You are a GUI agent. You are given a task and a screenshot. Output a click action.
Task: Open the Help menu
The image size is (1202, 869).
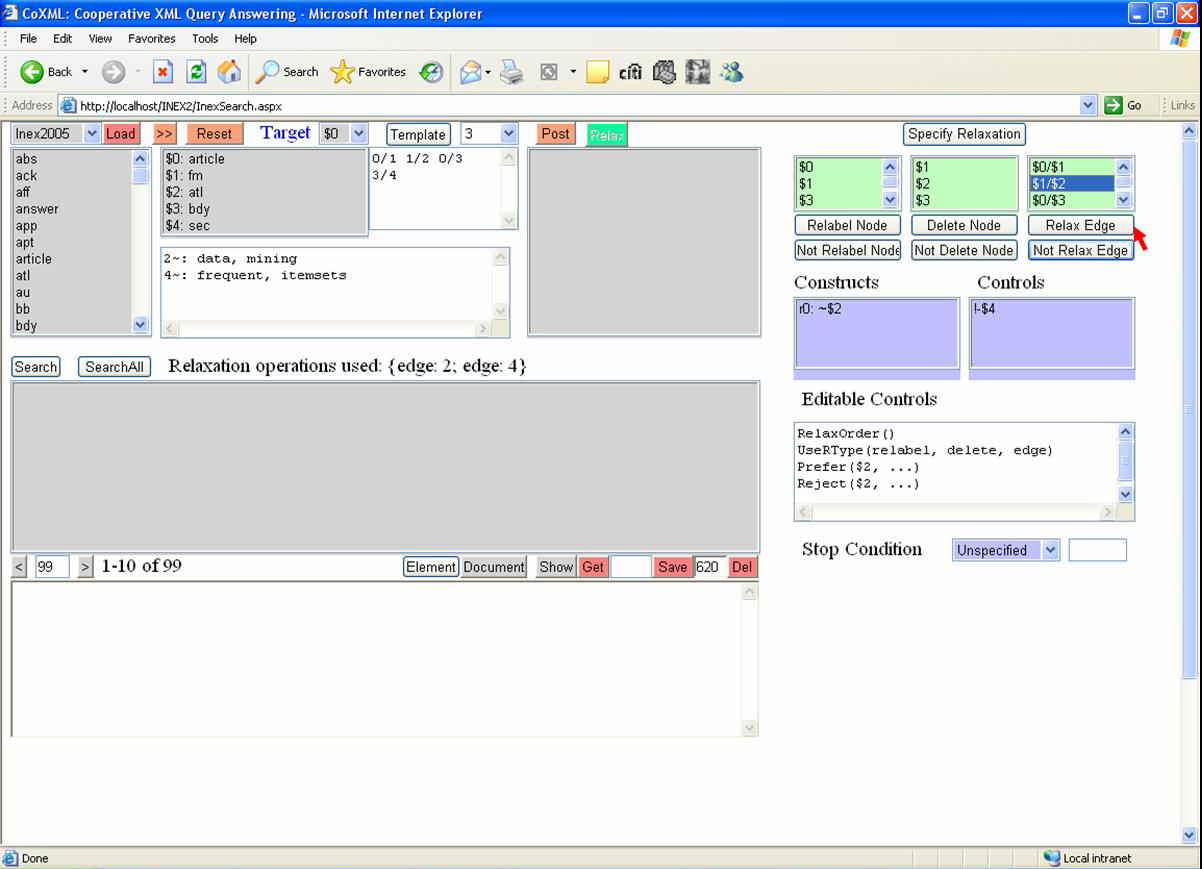tap(245, 38)
